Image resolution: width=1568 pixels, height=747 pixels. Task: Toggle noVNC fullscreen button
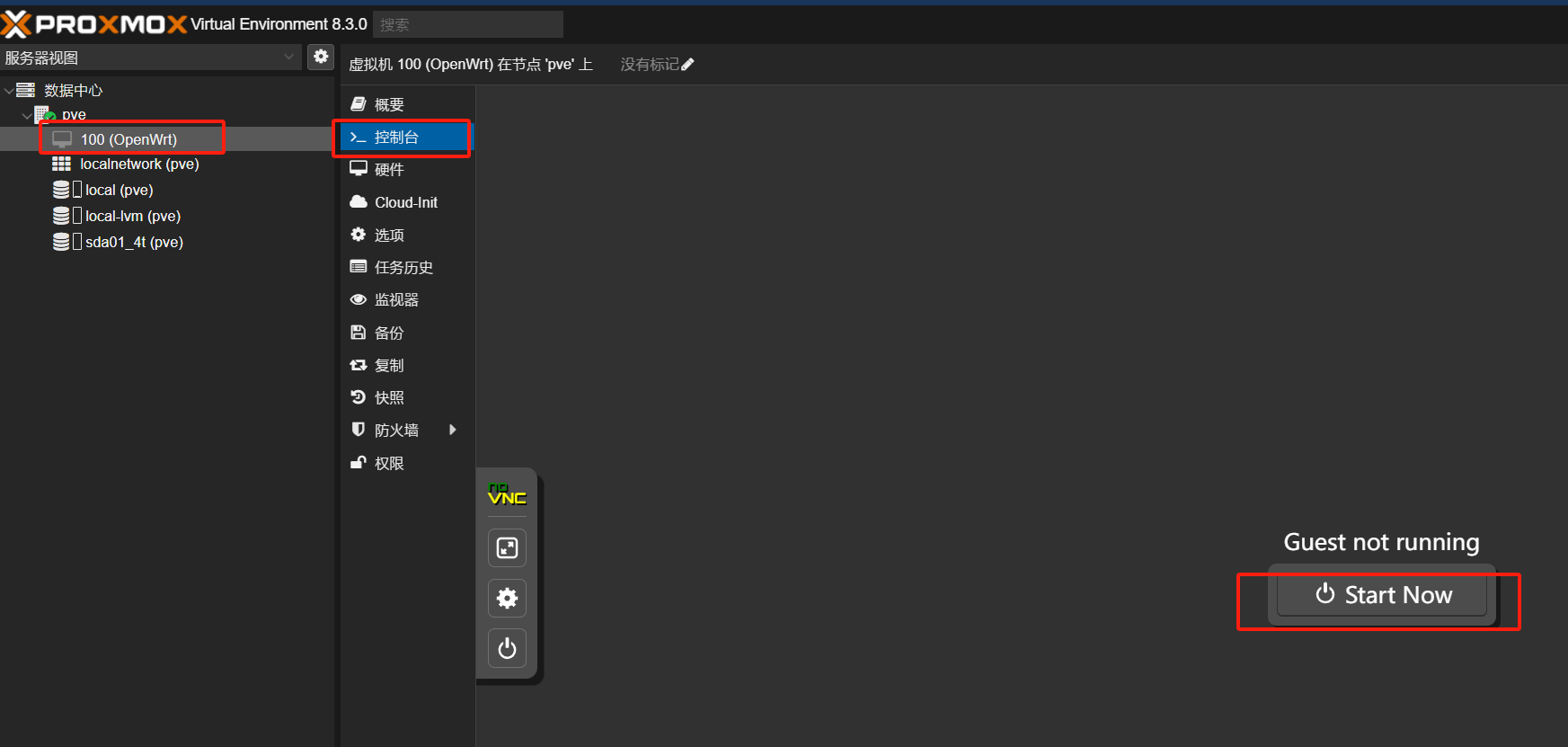pos(507,547)
